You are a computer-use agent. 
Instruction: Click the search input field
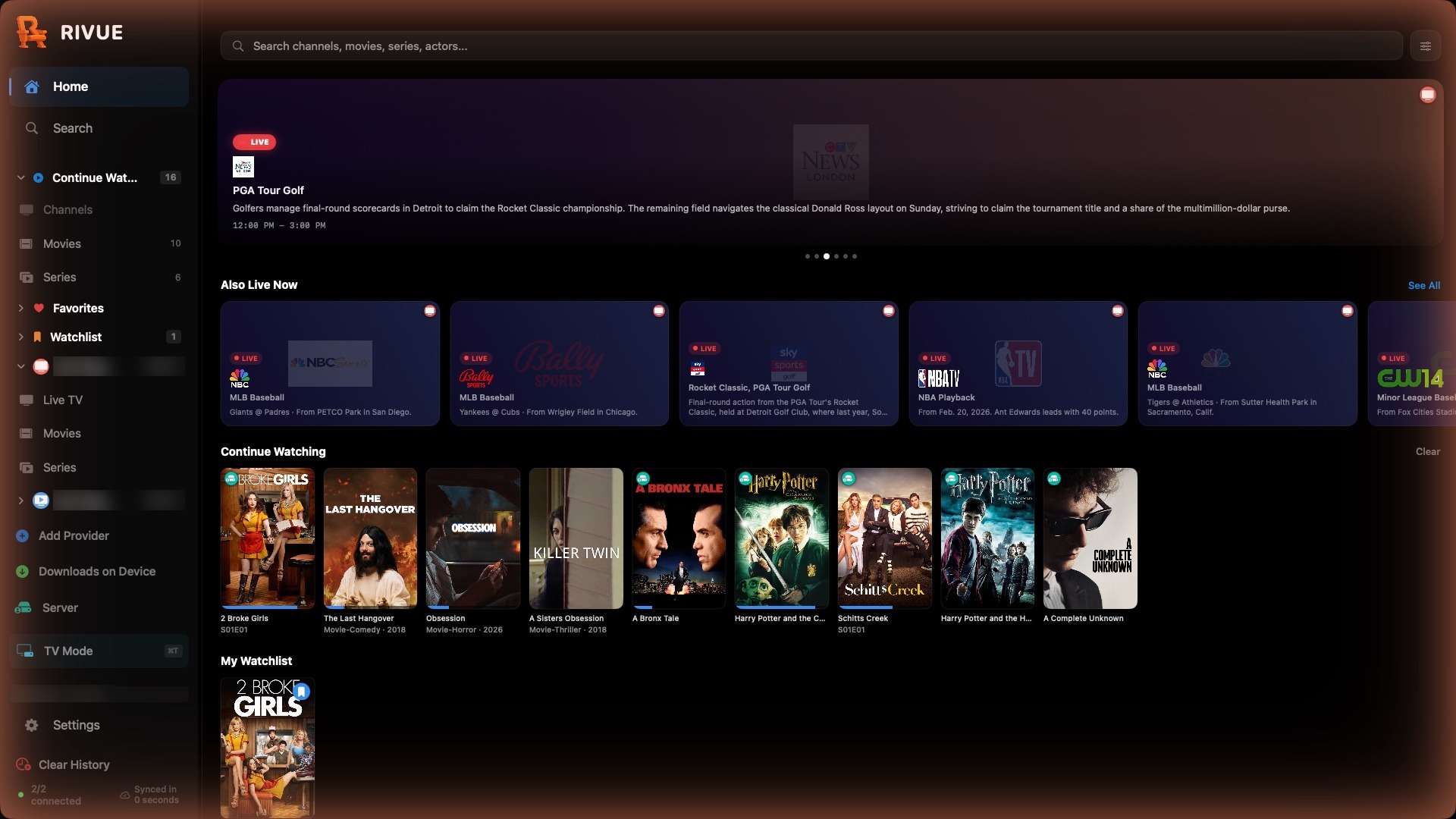pyautogui.click(x=811, y=46)
